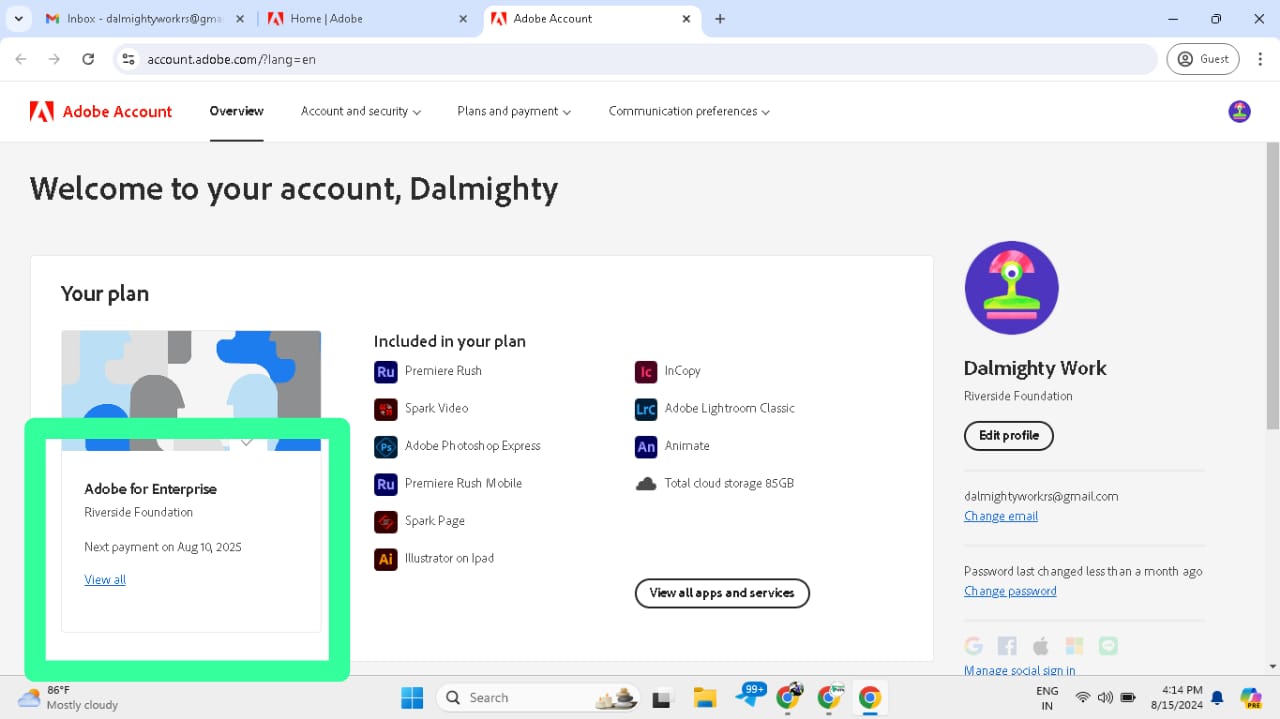Screen dimensions: 1280x719
Task: Click the plan card illustration image
Action: (191, 391)
